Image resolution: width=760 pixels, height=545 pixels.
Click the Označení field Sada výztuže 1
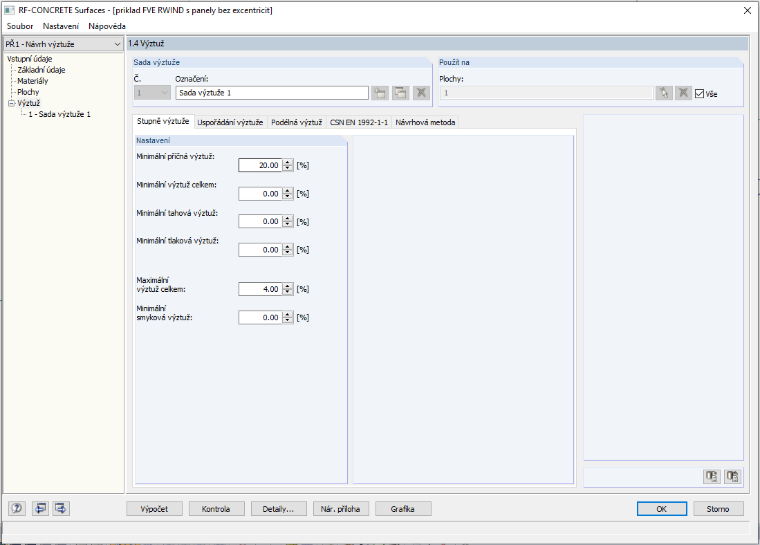[272, 93]
